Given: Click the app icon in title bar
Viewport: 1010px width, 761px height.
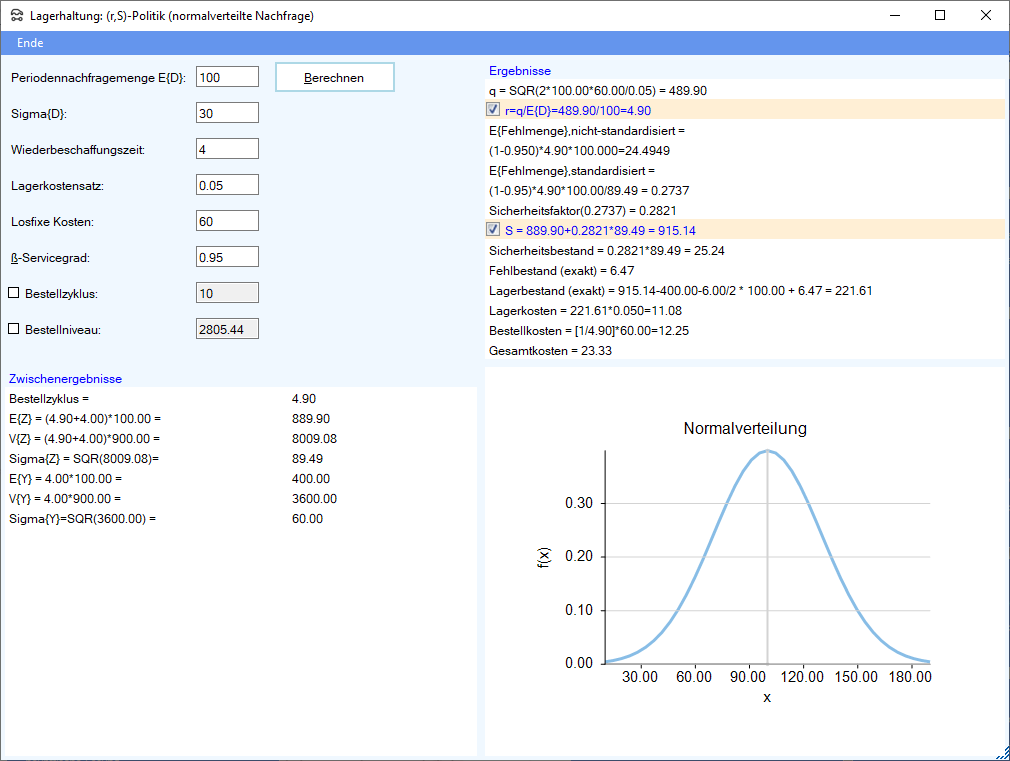Looking at the screenshot, I should pos(17,15).
